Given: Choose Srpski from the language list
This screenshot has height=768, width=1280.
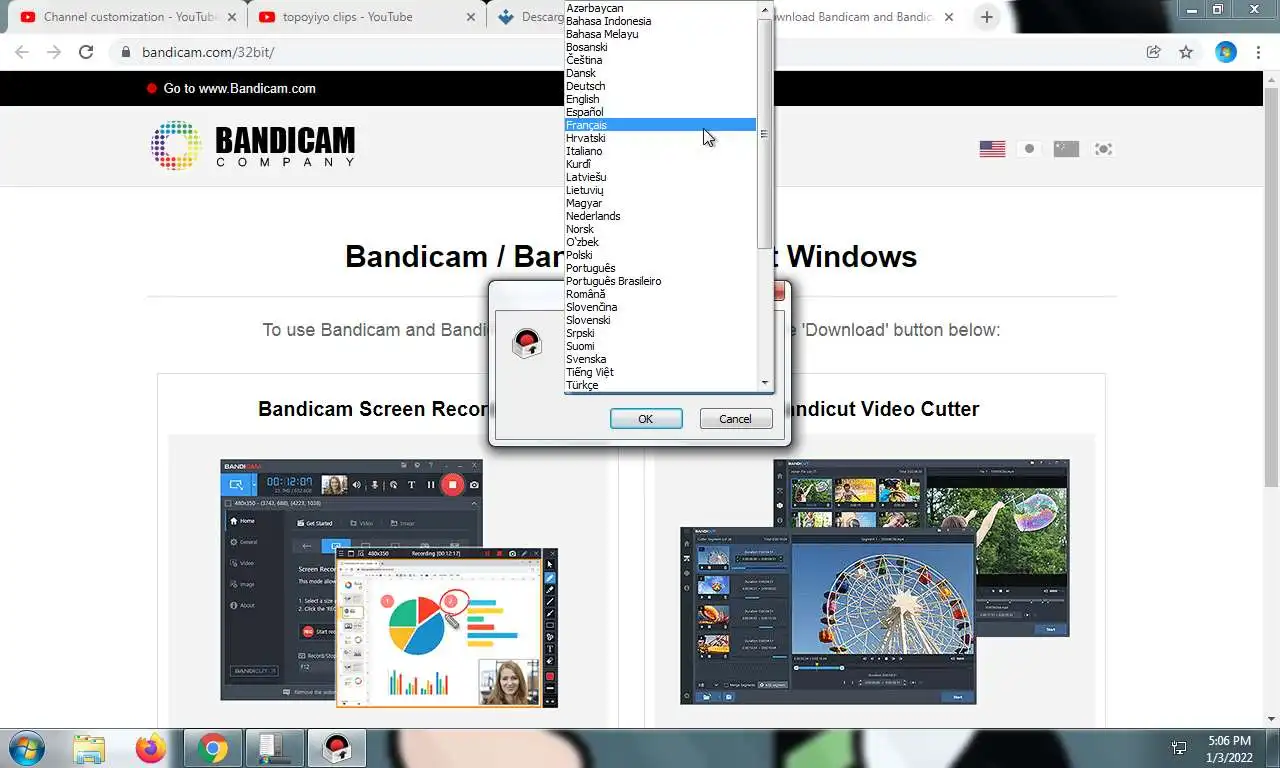Looking at the screenshot, I should click(660, 333).
